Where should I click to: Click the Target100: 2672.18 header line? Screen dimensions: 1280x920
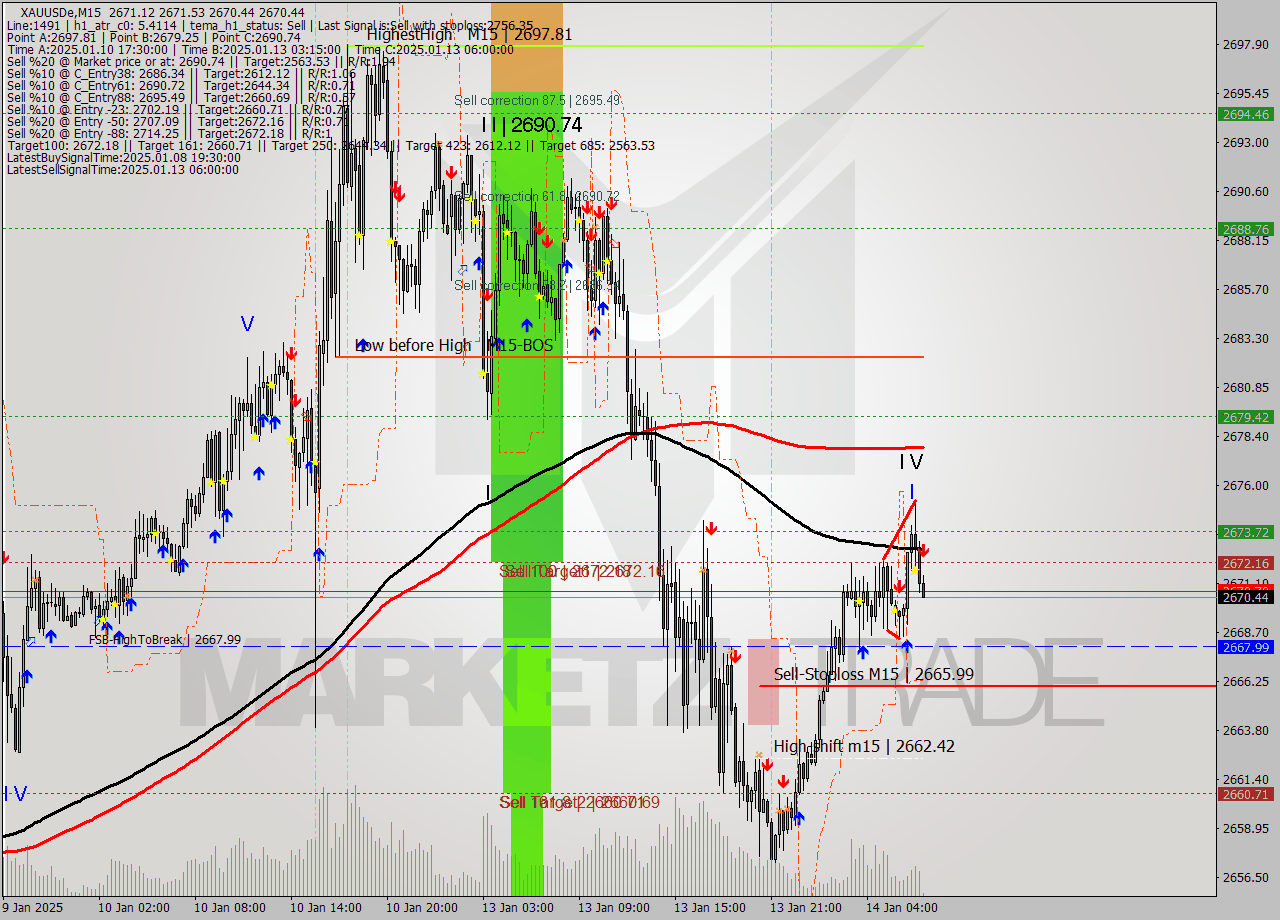pos(330,145)
